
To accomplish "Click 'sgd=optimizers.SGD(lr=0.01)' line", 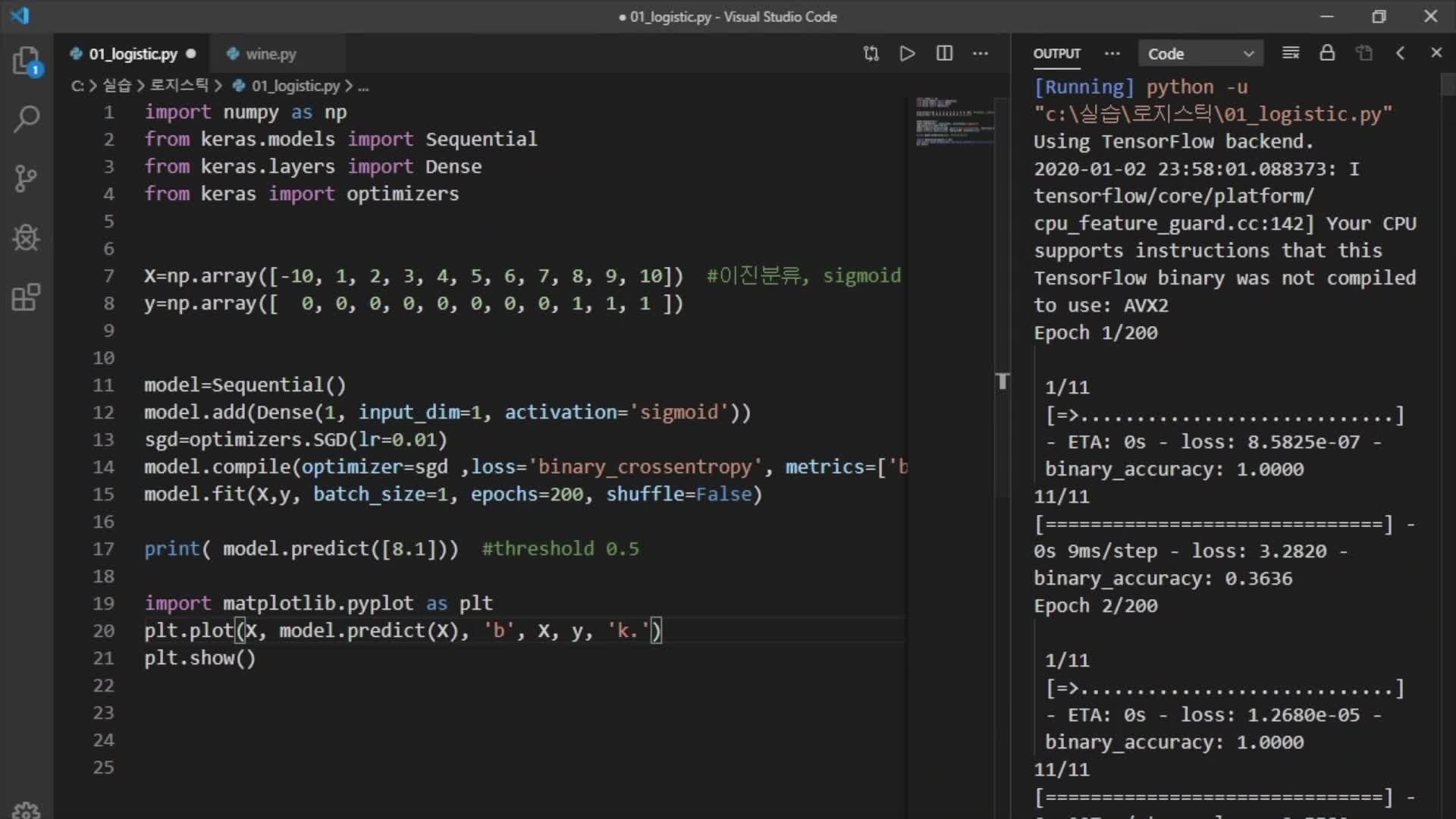I will tap(296, 440).
